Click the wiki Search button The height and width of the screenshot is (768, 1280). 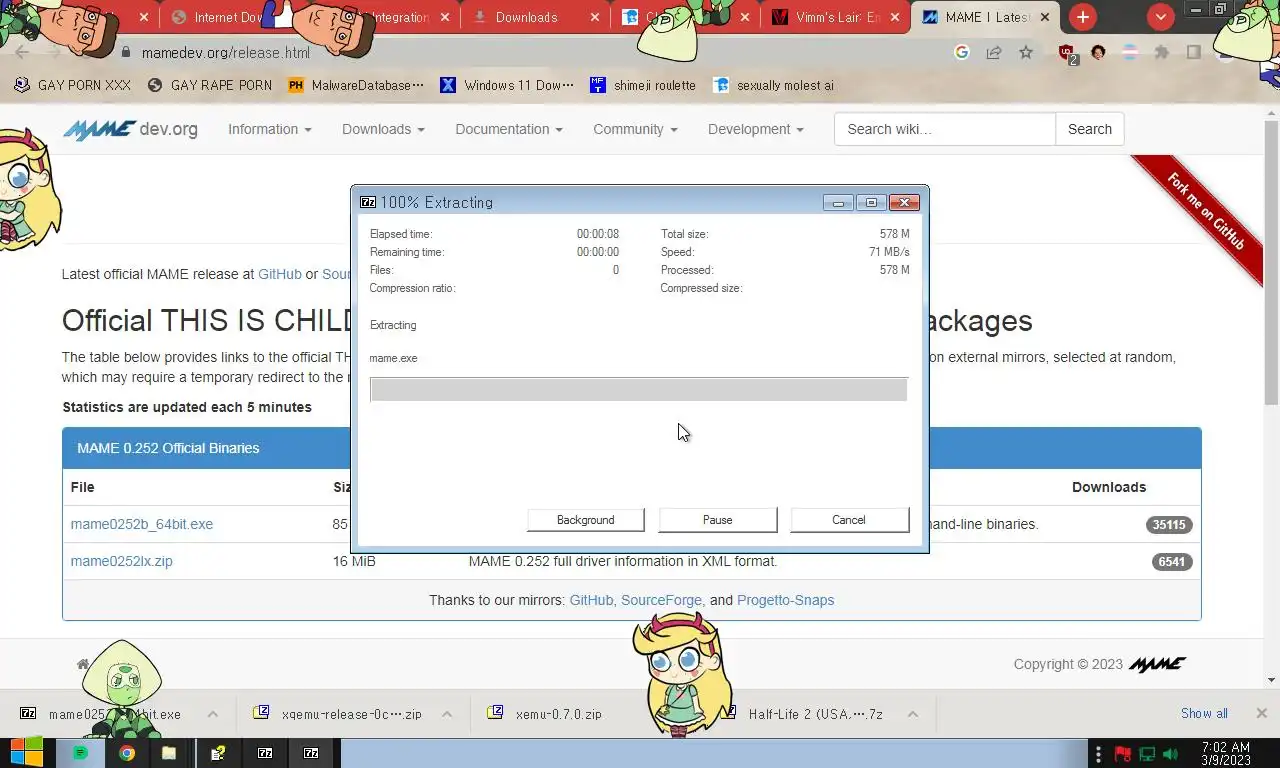1090,129
